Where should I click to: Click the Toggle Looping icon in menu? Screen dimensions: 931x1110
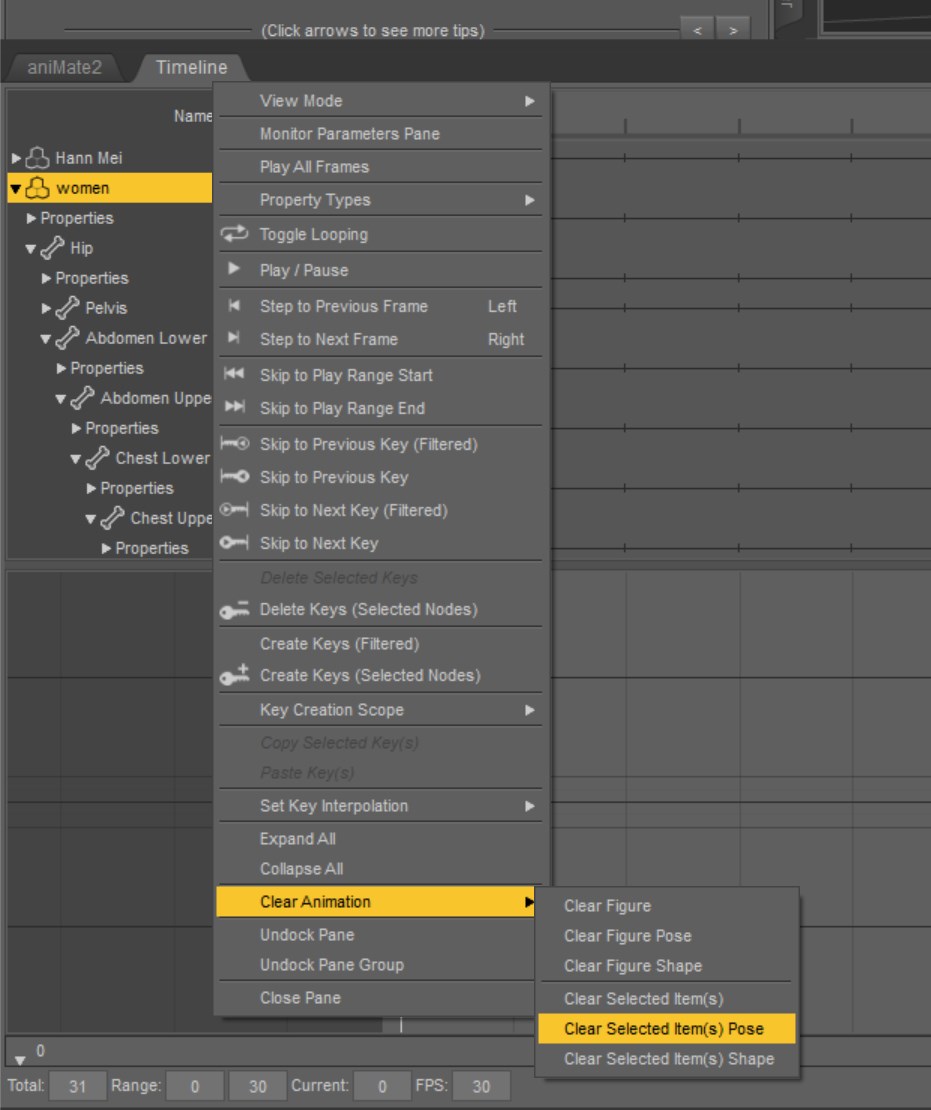[234, 234]
